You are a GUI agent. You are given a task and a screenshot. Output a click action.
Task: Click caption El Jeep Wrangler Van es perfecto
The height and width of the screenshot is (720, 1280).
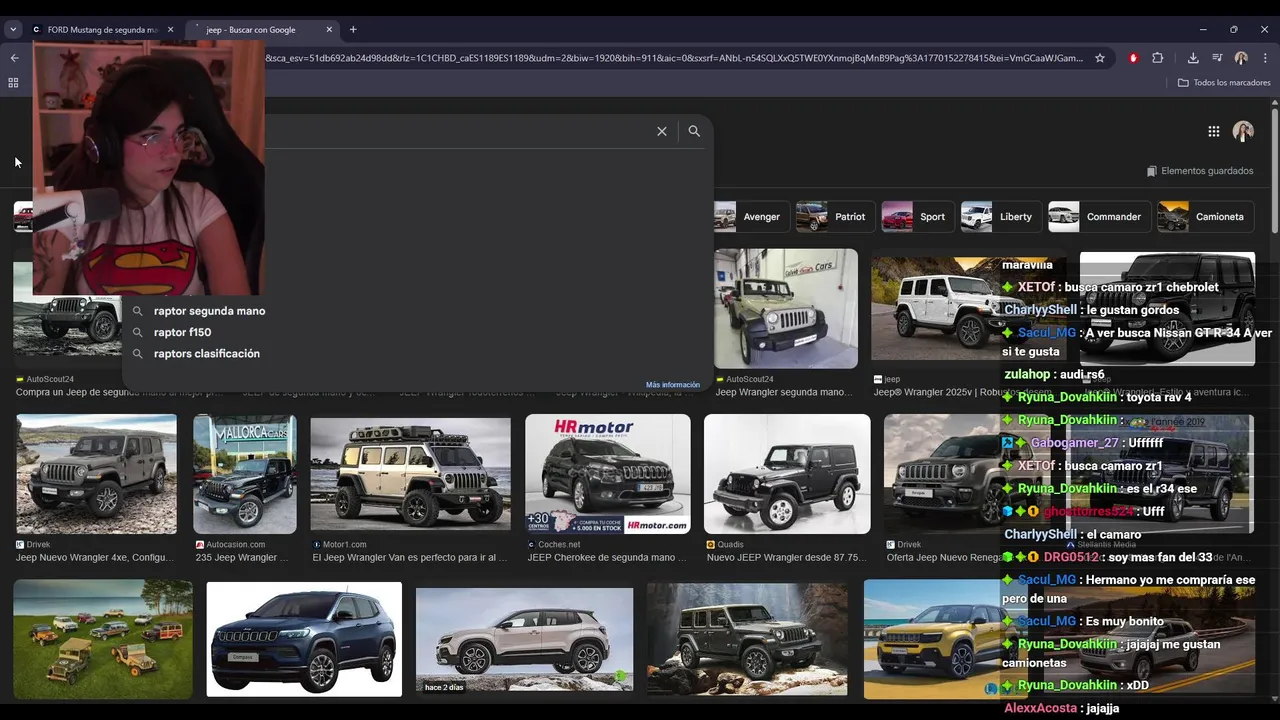[x=410, y=558]
